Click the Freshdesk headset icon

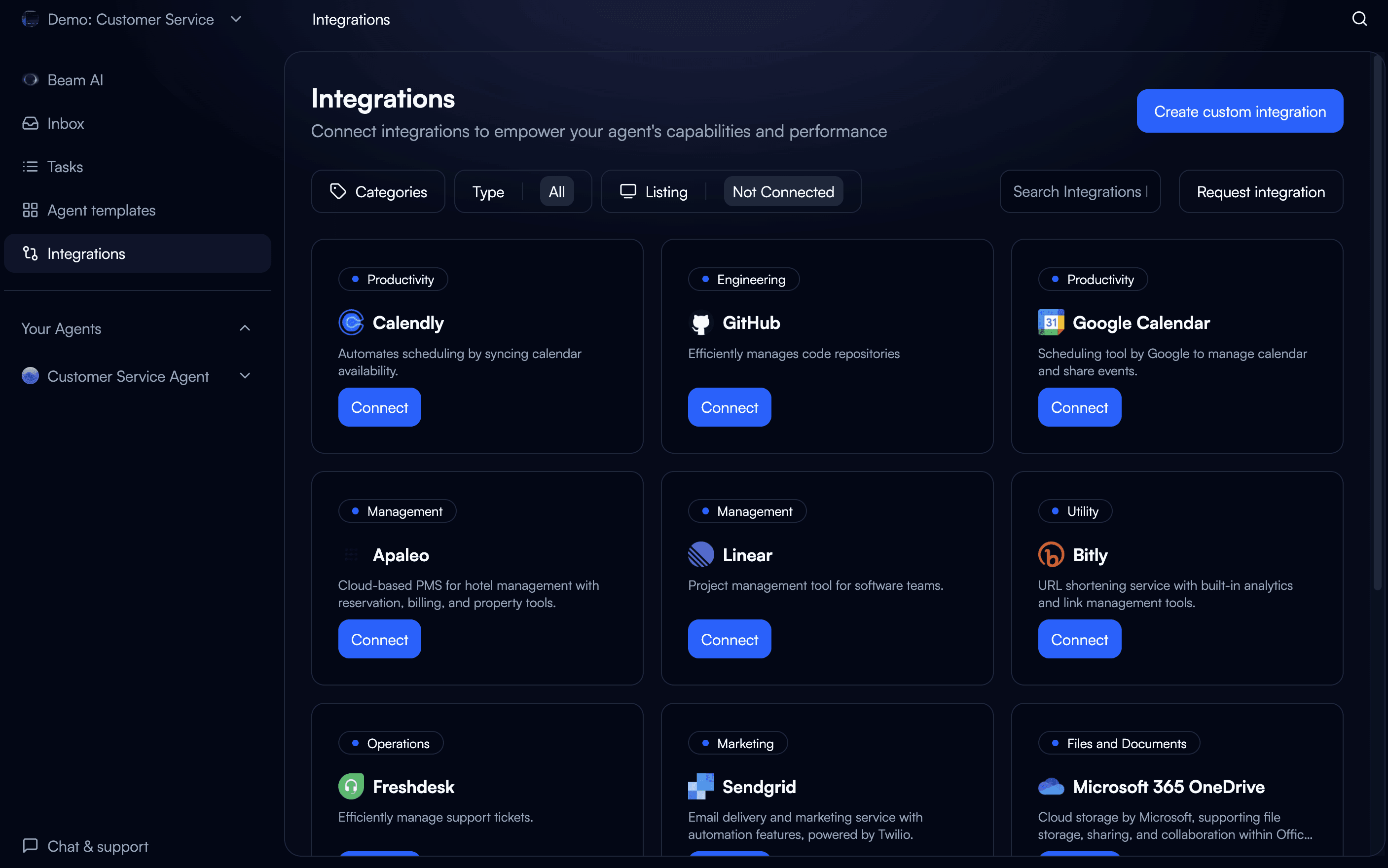(351, 787)
